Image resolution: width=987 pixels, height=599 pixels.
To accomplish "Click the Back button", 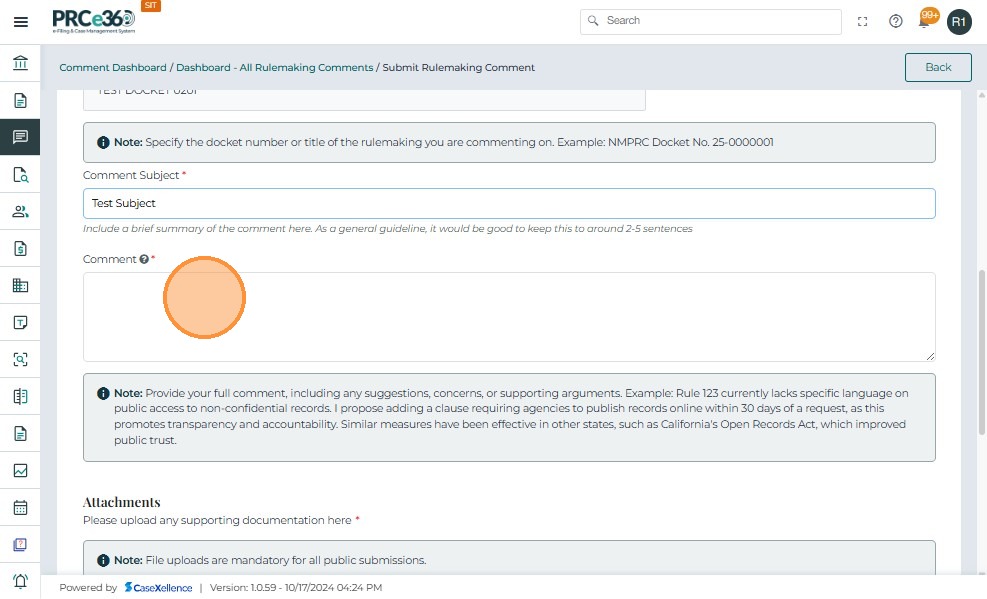I will point(938,67).
